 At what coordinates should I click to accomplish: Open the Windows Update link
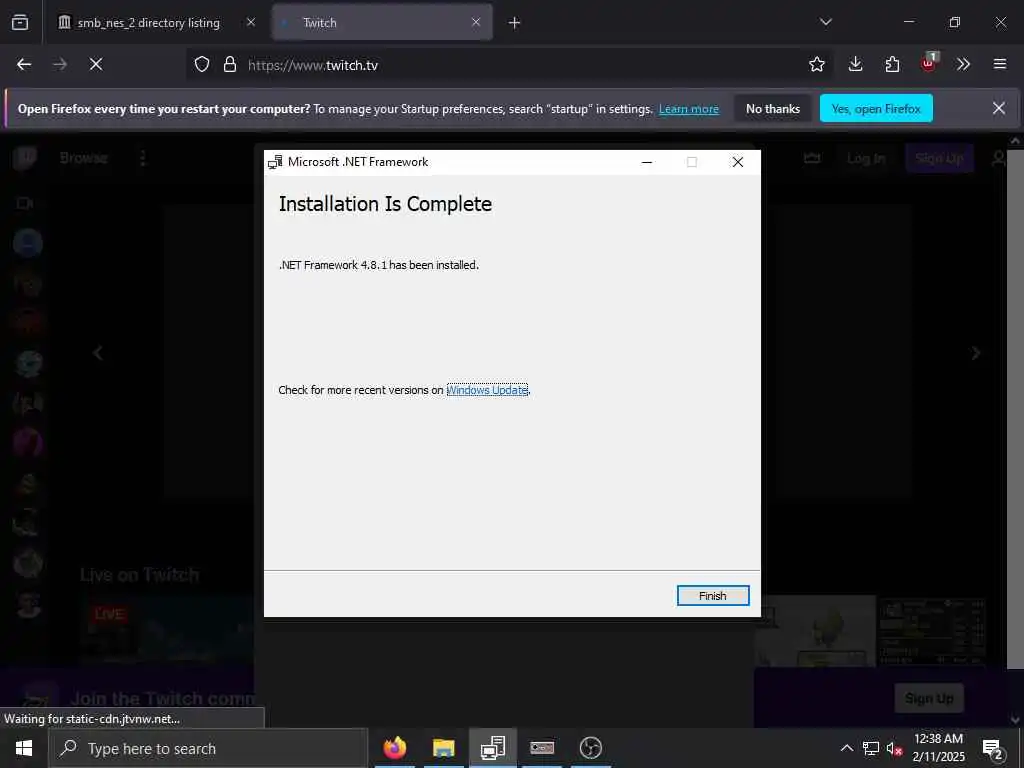[487, 390]
